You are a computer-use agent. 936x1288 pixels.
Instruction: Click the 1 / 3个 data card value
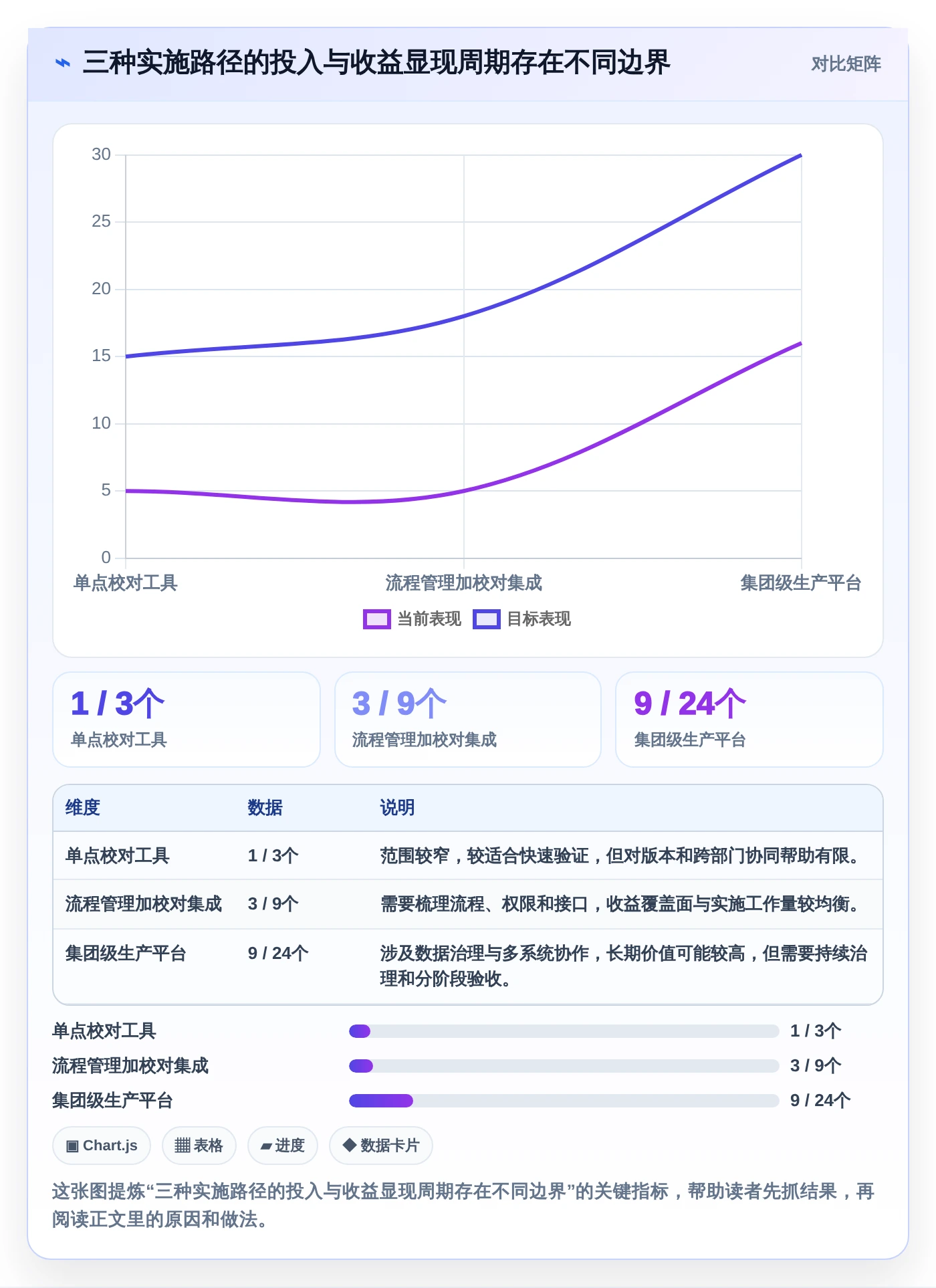(x=118, y=704)
